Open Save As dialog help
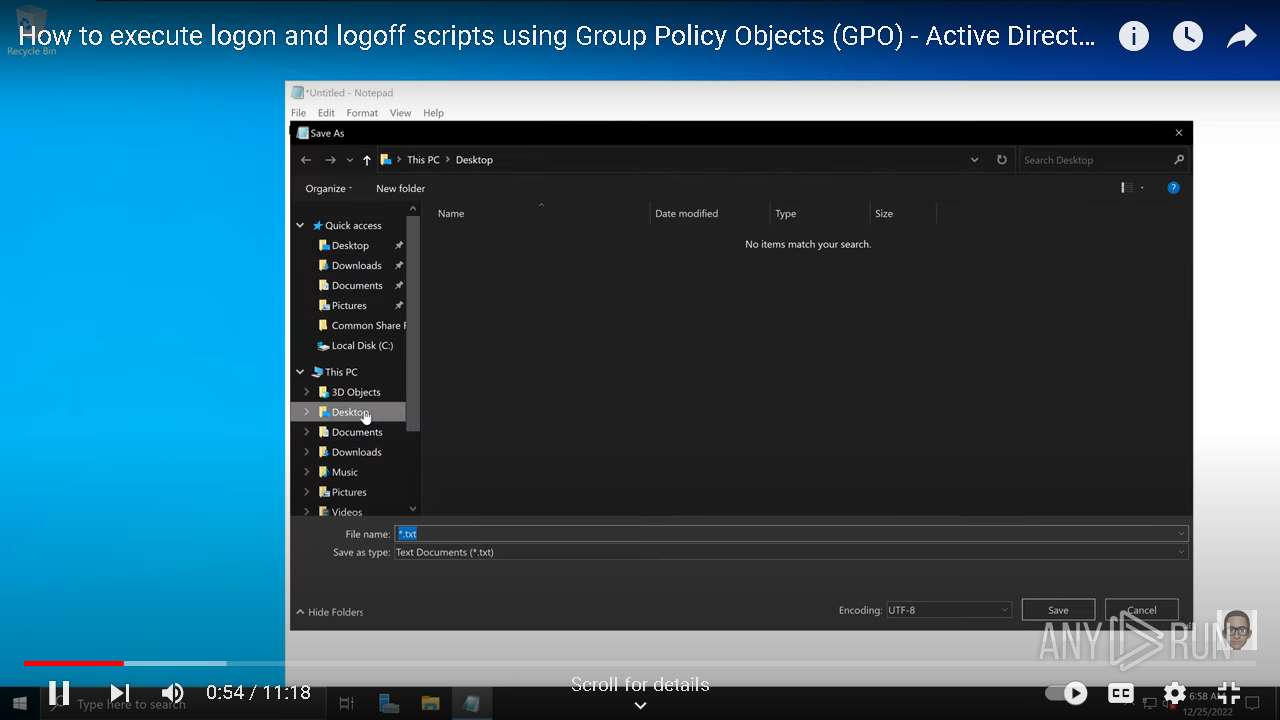This screenshot has width=1280, height=720. 1173,188
